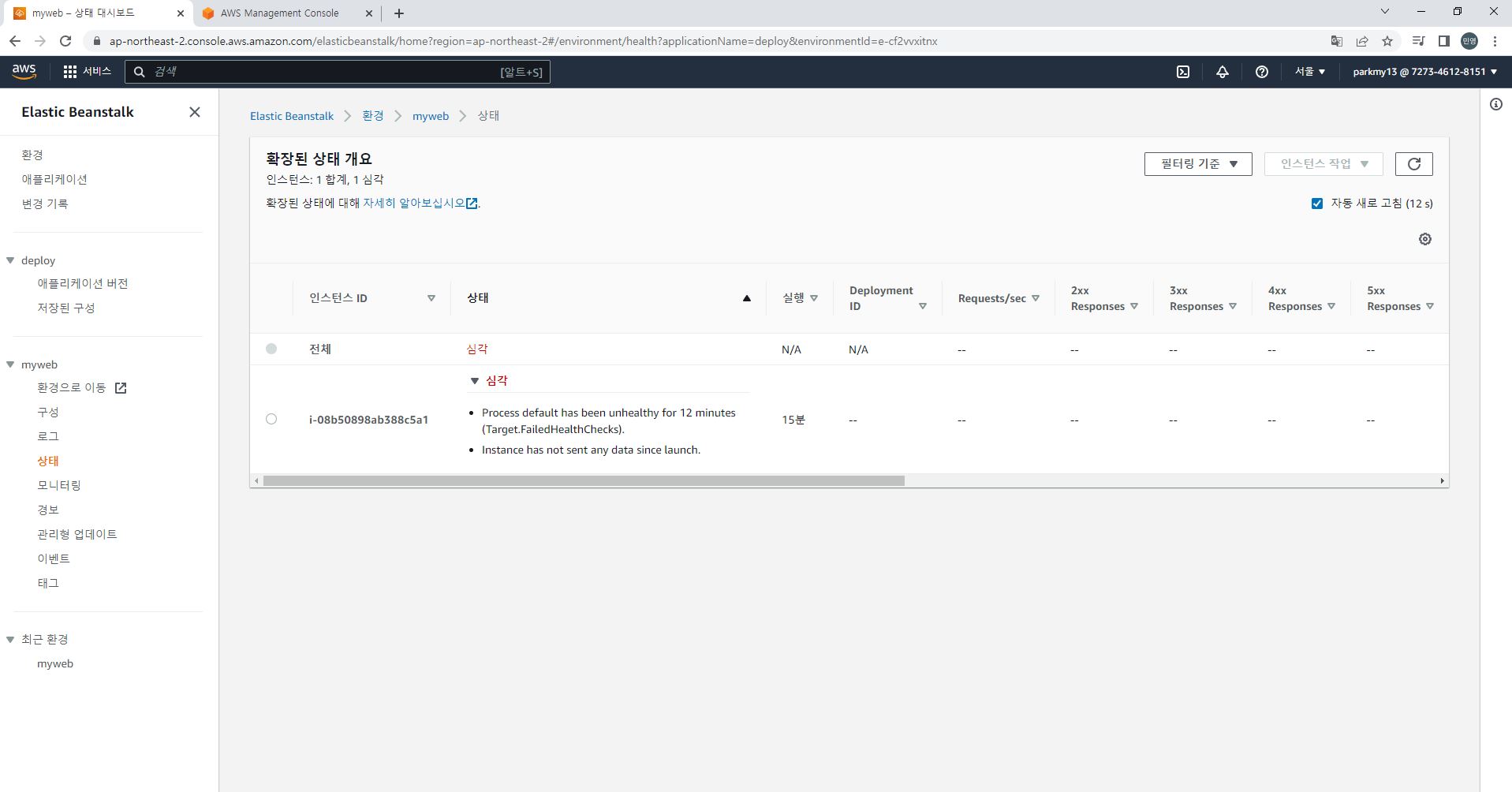Sort by 인스턴스 ID column
The image size is (1512, 792).
pos(431,298)
